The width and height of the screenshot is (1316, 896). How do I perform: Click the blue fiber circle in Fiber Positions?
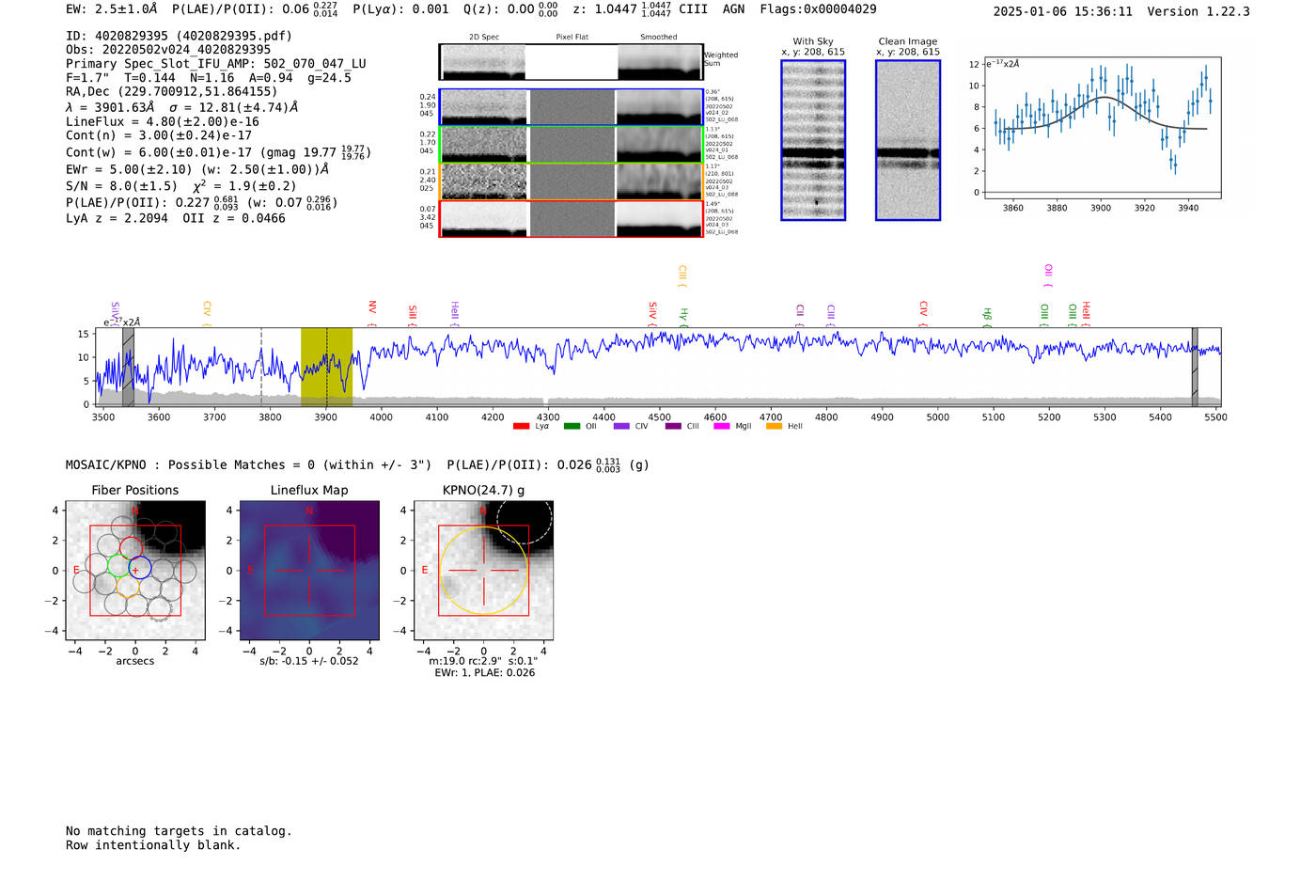pyautogui.click(x=140, y=567)
